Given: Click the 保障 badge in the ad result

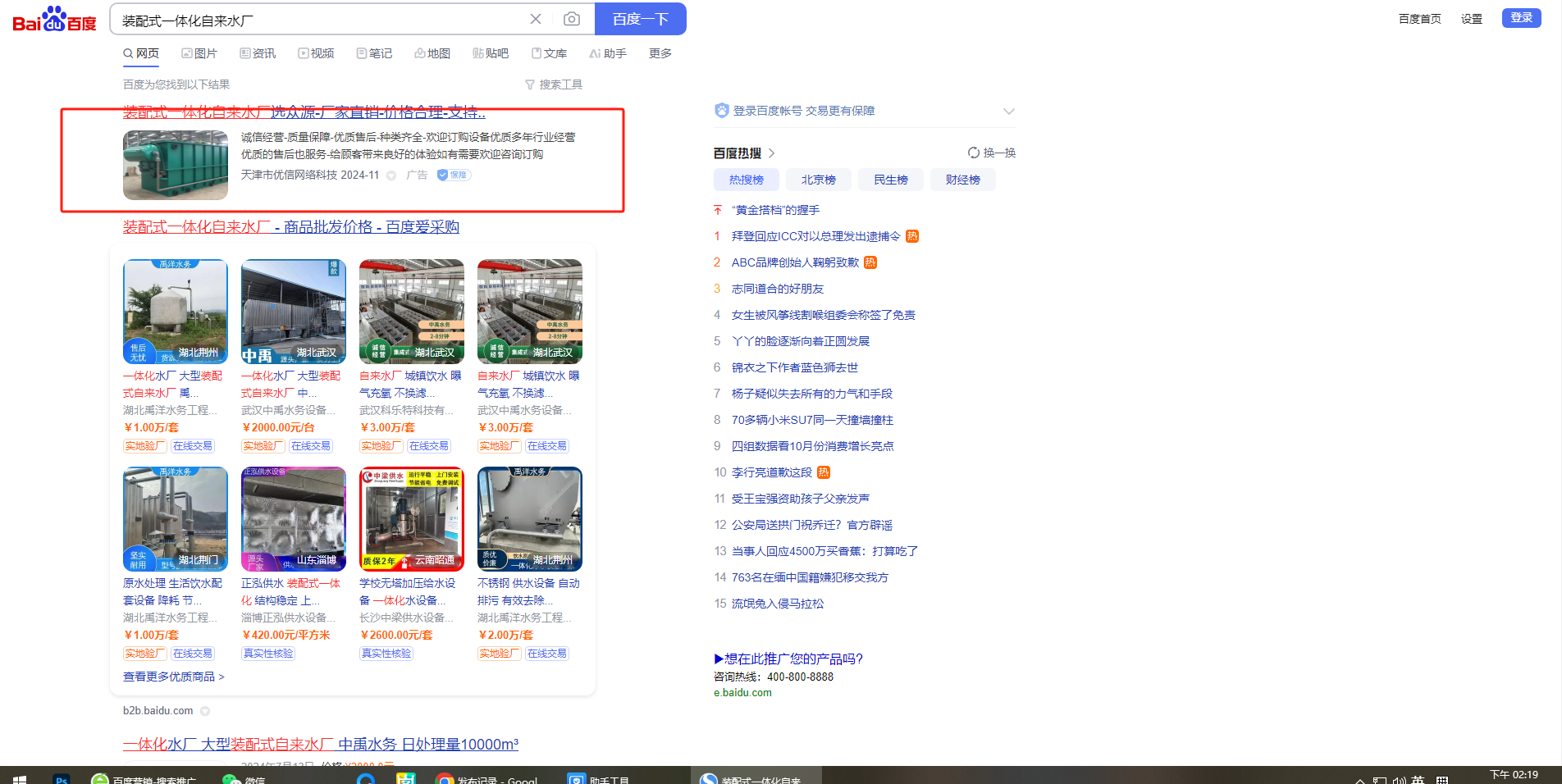Looking at the screenshot, I should pyautogui.click(x=454, y=175).
